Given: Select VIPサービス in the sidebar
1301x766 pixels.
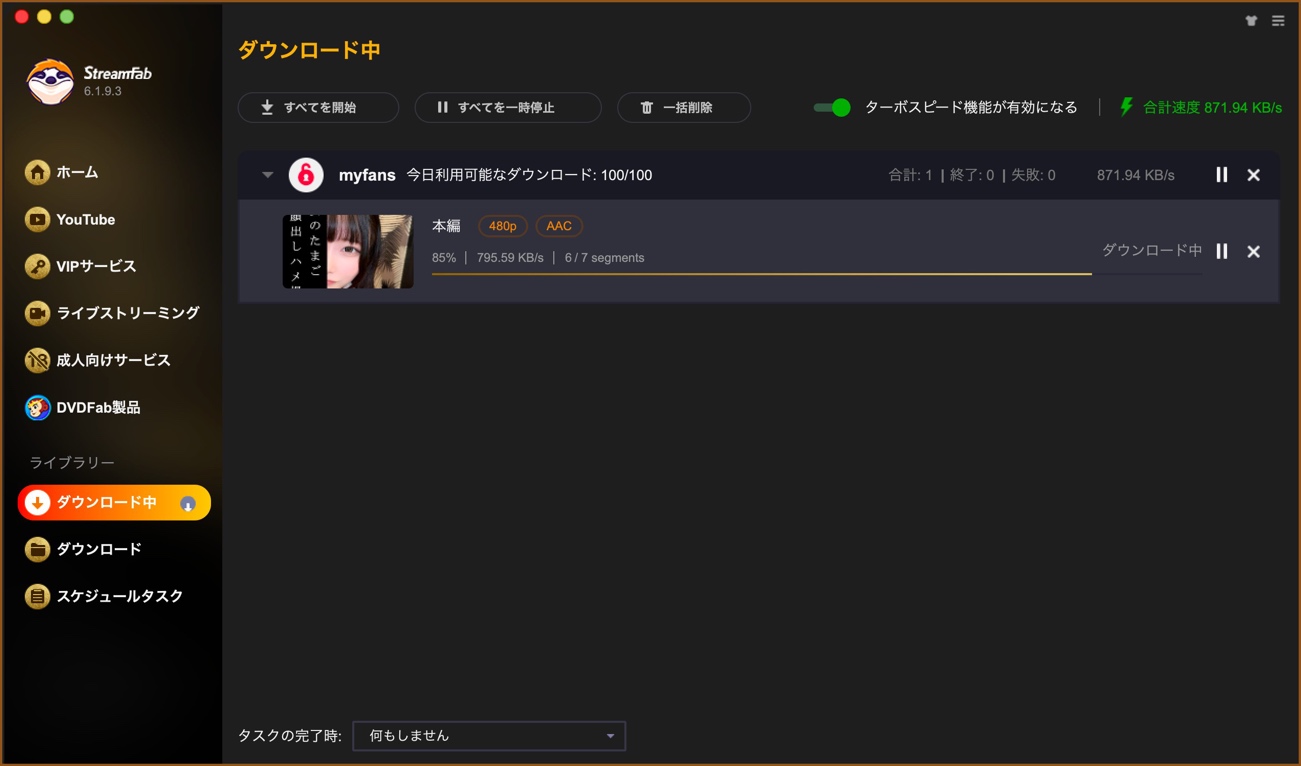Looking at the screenshot, I should (x=80, y=266).
